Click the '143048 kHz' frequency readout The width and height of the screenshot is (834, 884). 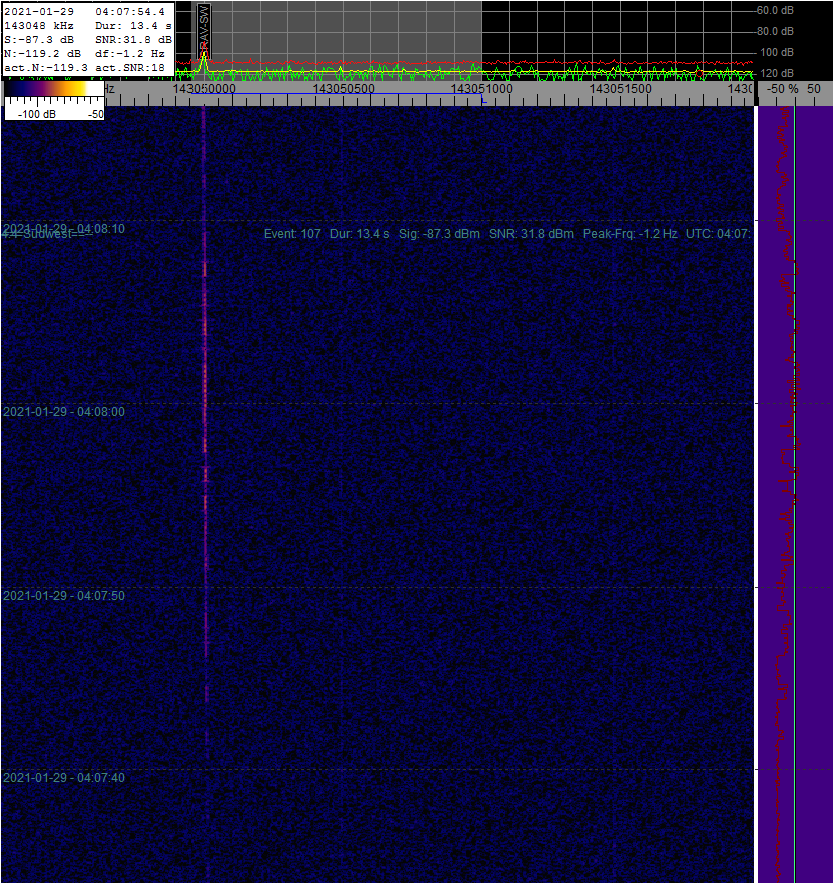39,25
